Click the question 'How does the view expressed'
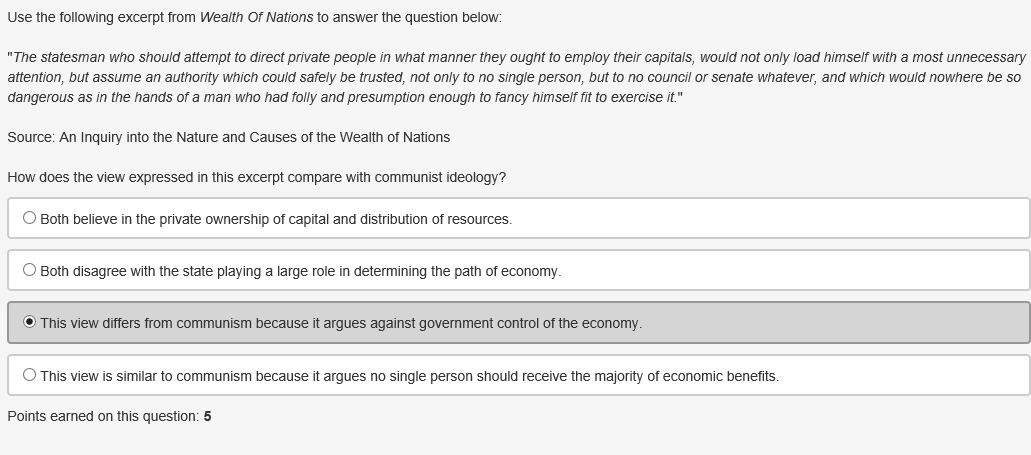This screenshot has width=1031, height=455. (100, 177)
